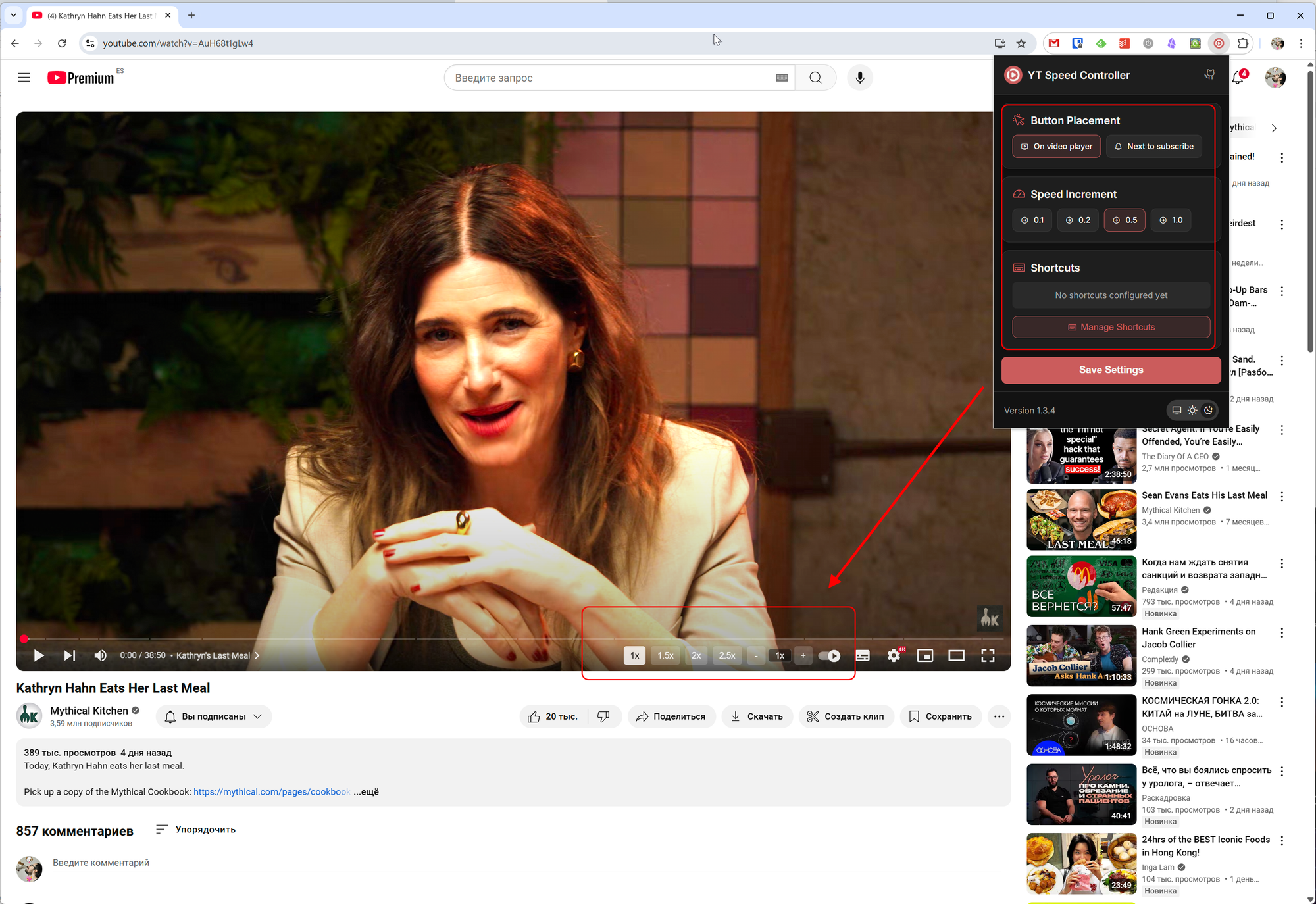The image size is (1316, 904).
Task: Set playback speed preset to 1.5x
Action: pyautogui.click(x=665, y=655)
